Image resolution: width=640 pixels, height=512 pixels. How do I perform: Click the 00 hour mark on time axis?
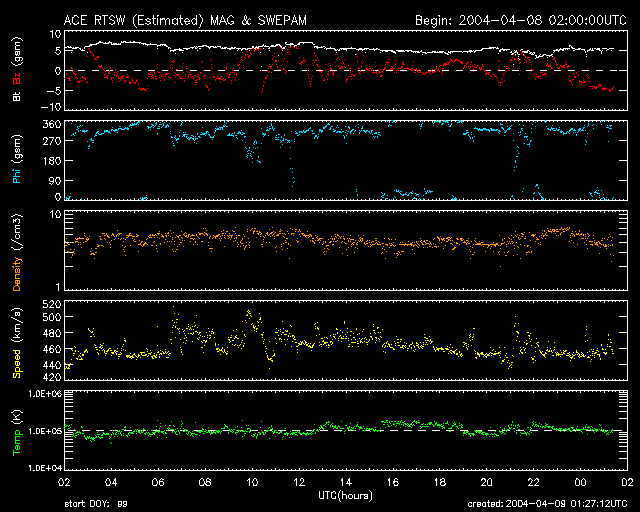[x=580, y=482]
